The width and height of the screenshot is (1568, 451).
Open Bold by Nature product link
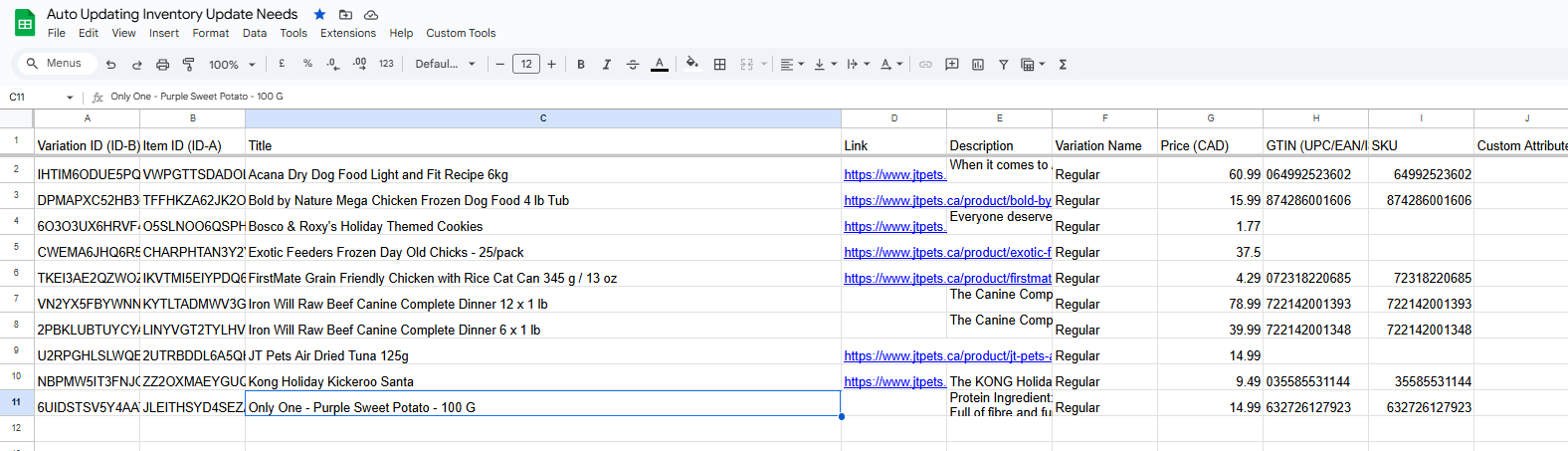tap(947, 201)
